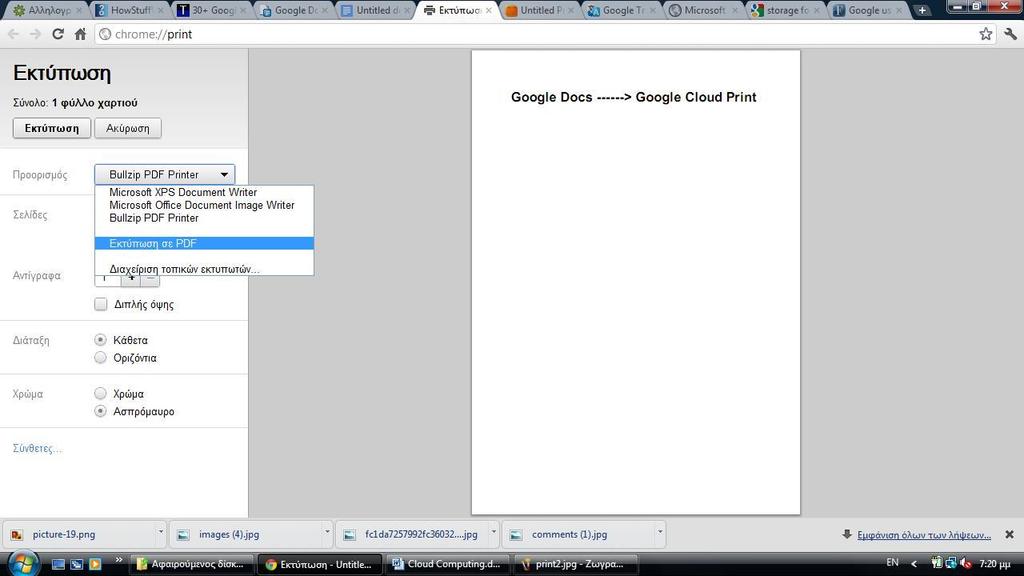The width and height of the screenshot is (1024, 576).
Task: Open Chrome wrench settings menu
Action: [x=1010, y=34]
